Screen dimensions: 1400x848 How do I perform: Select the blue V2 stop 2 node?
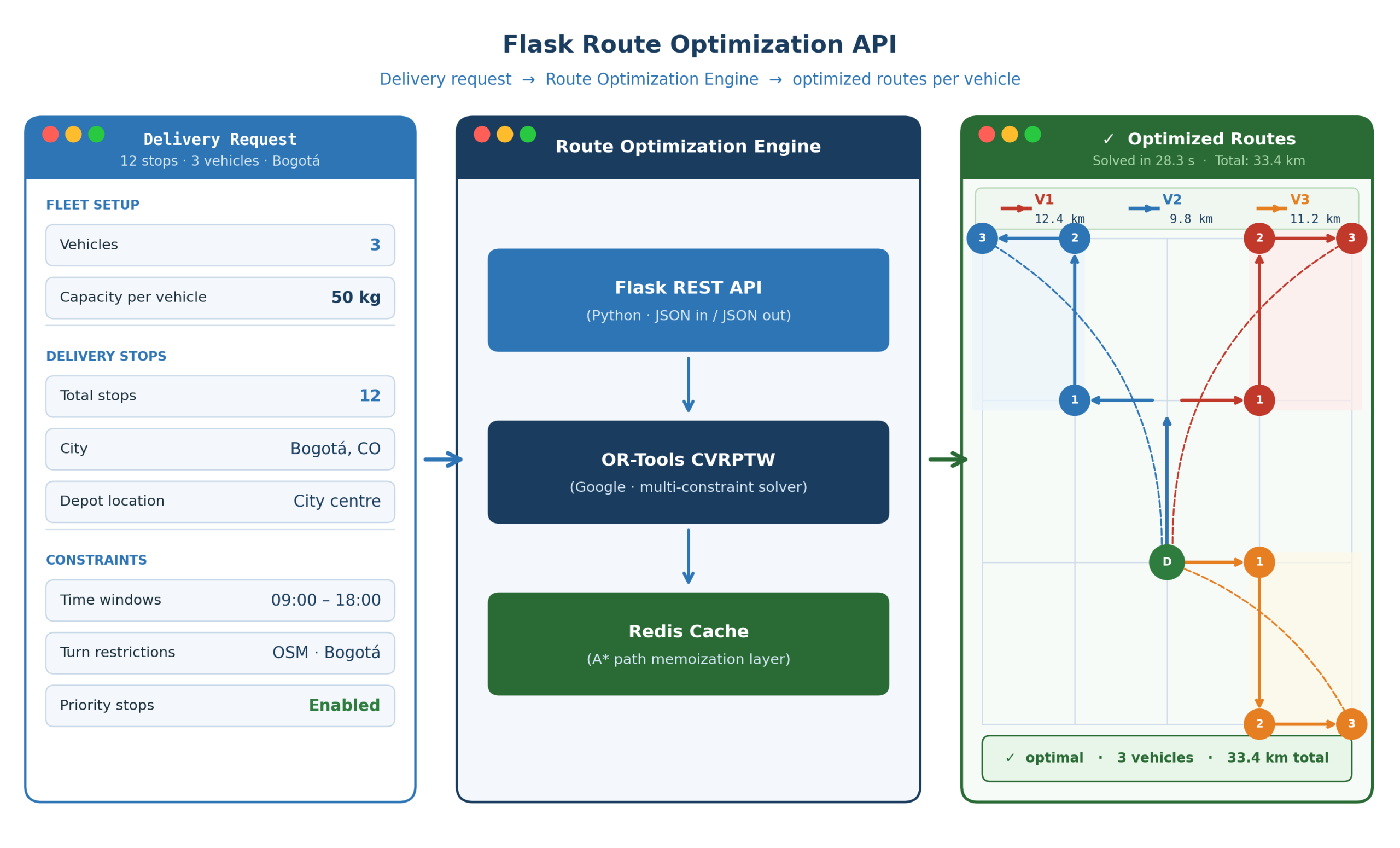[x=1075, y=238]
